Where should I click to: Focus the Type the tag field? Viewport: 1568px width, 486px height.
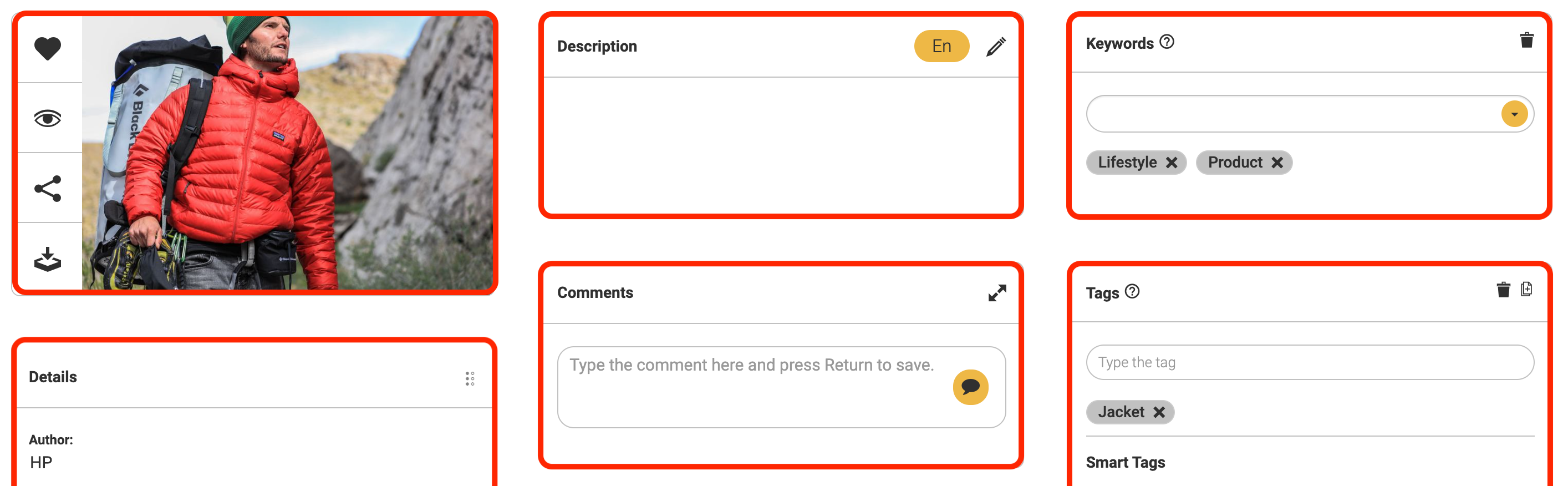[x=1309, y=362]
